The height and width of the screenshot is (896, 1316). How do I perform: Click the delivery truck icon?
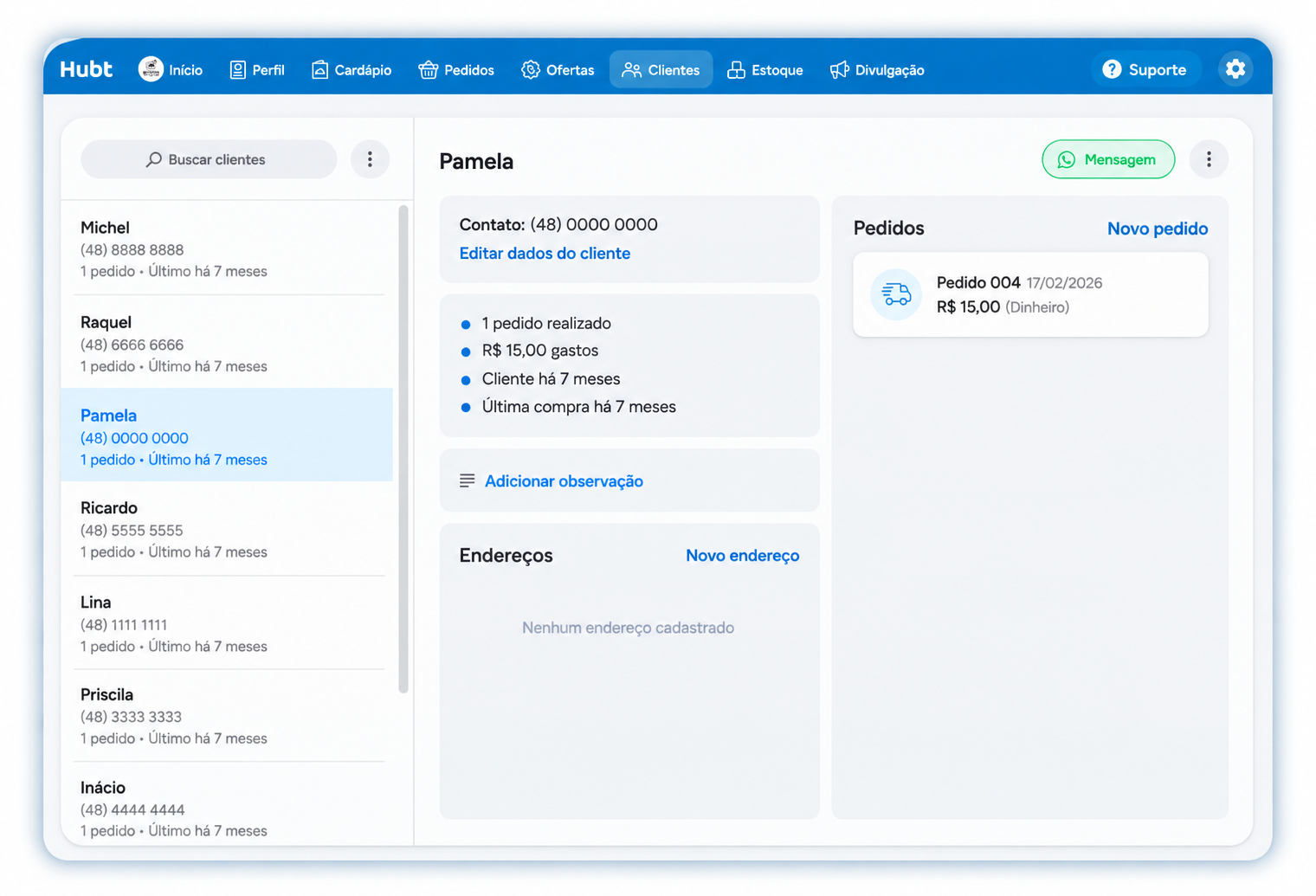click(x=896, y=294)
